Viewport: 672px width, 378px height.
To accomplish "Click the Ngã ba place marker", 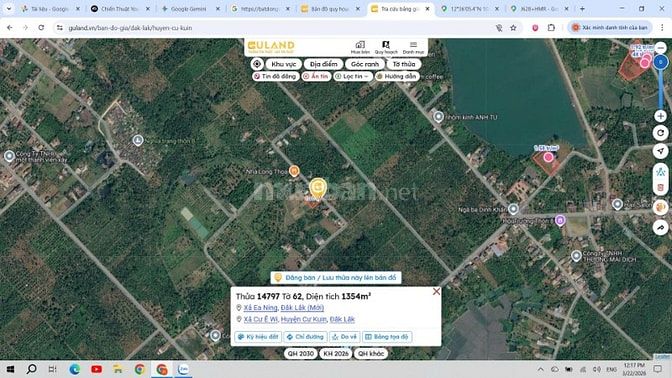I will pos(513,209).
